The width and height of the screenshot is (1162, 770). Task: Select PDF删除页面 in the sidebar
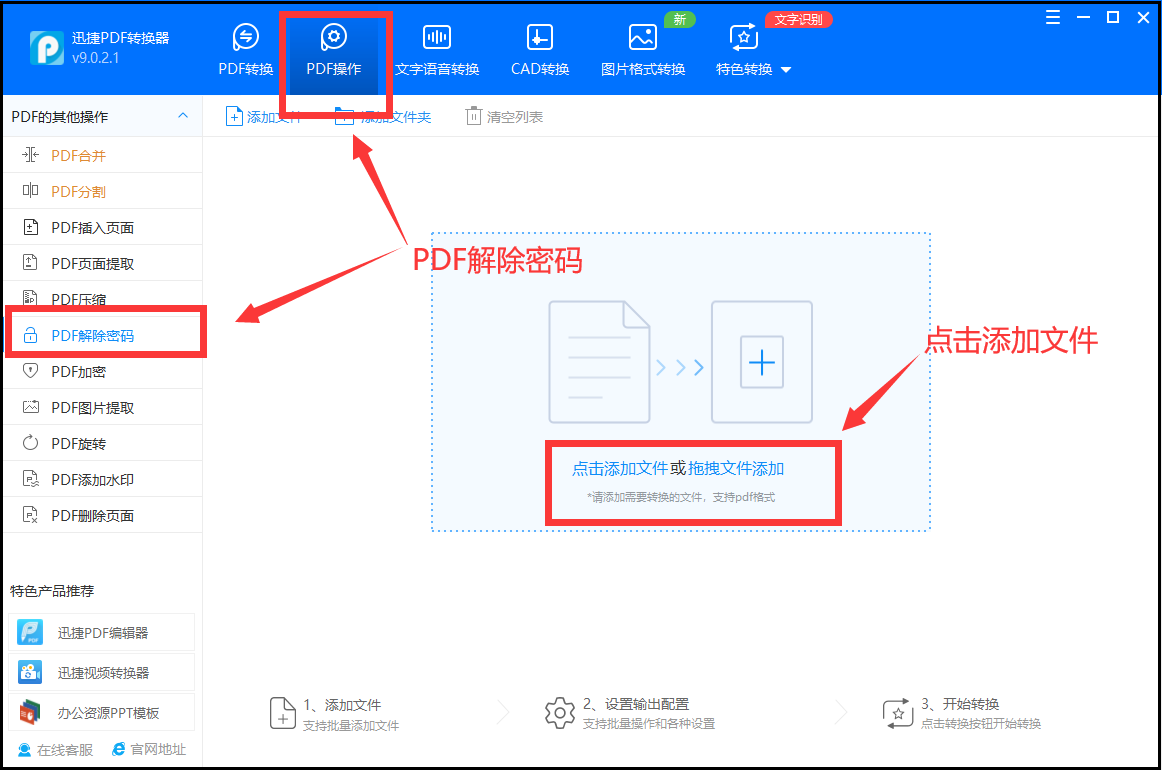(103, 515)
